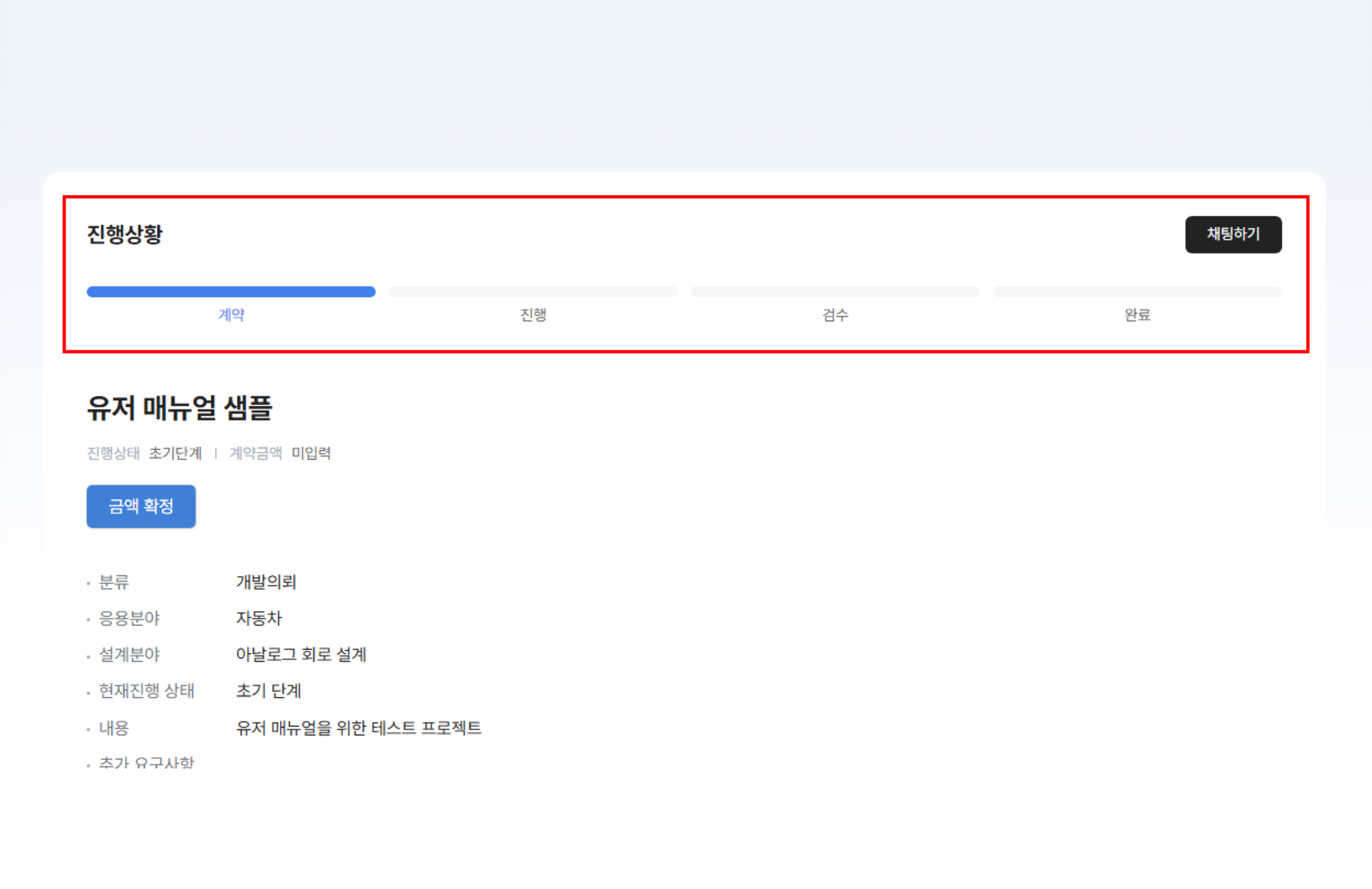Click the 미입력 contract amount value
1372x889 pixels.
click(x=312, y=453)
